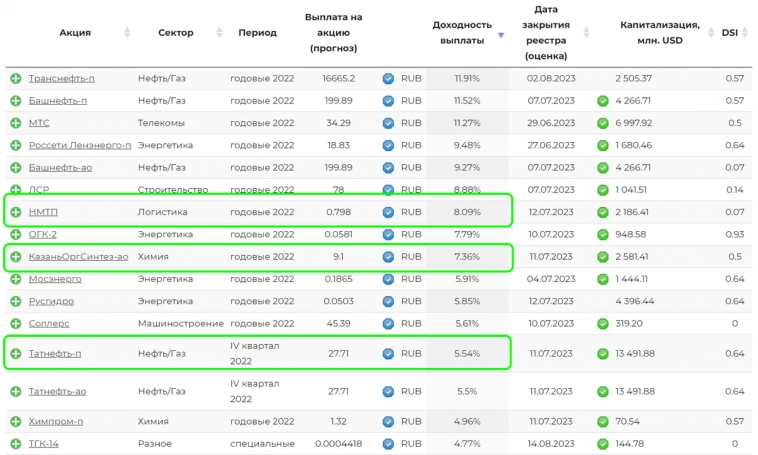This screenshot has width=758, height=455.
Task: Add Россети Ленэнерго-п via plus icon
Action: (16, 145)
